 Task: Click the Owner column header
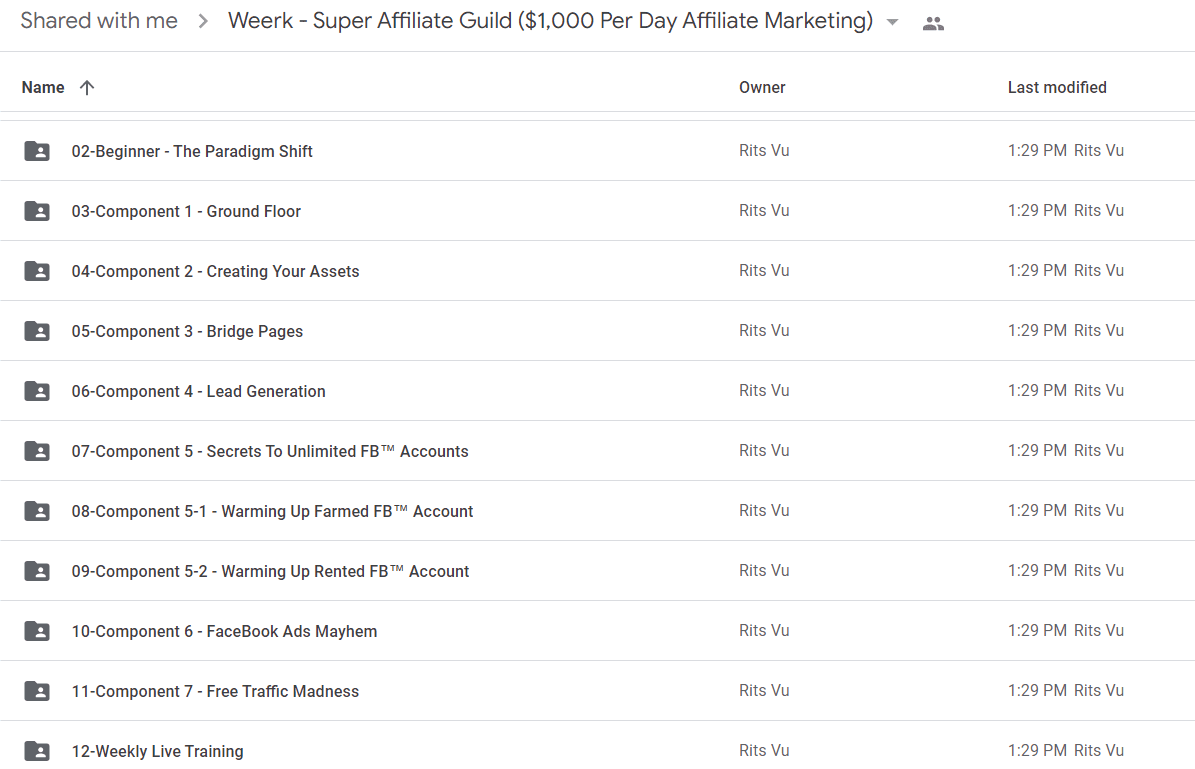tap(762, 88)
